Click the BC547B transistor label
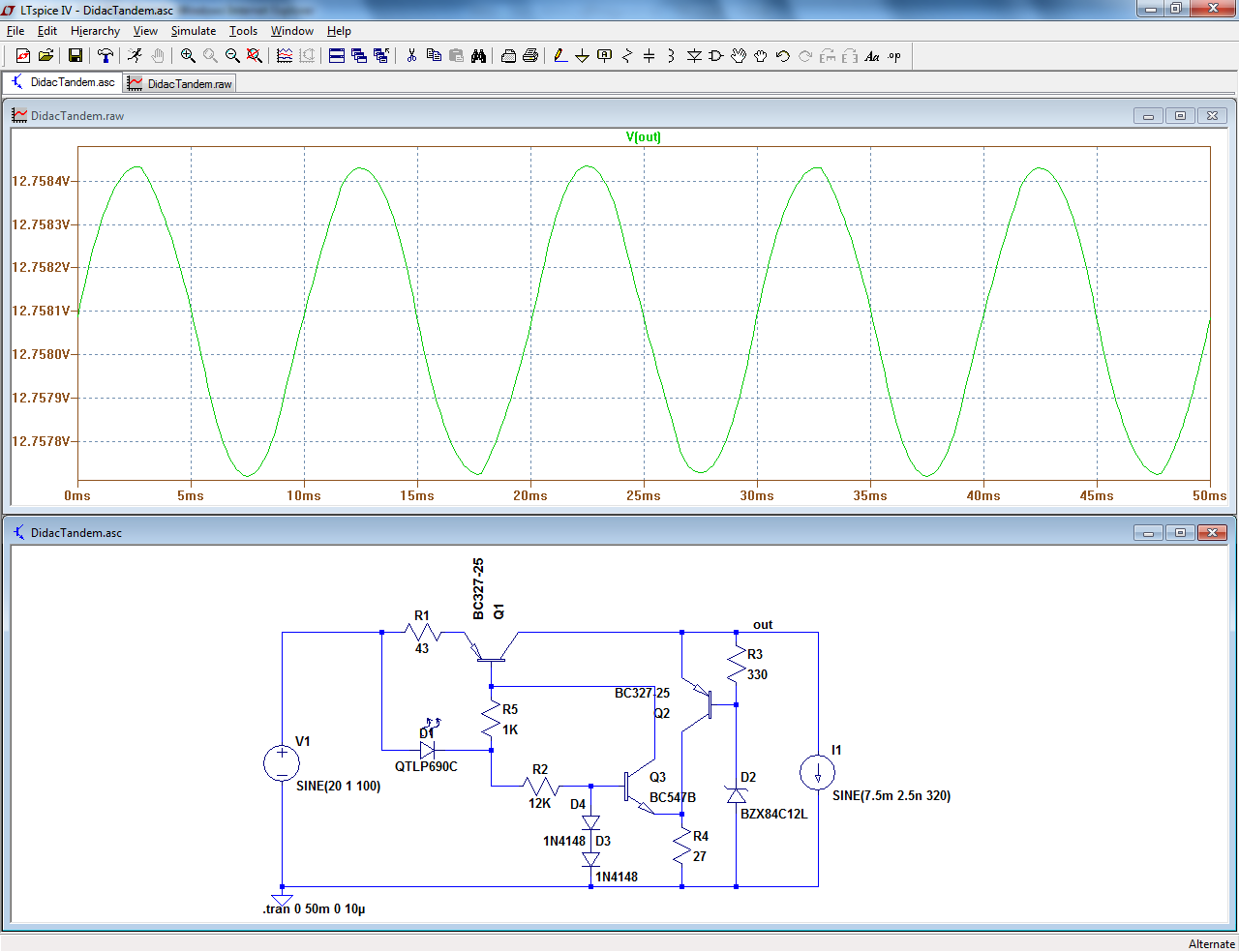This screenshot has height=952, width=1239. pos(673,797)
